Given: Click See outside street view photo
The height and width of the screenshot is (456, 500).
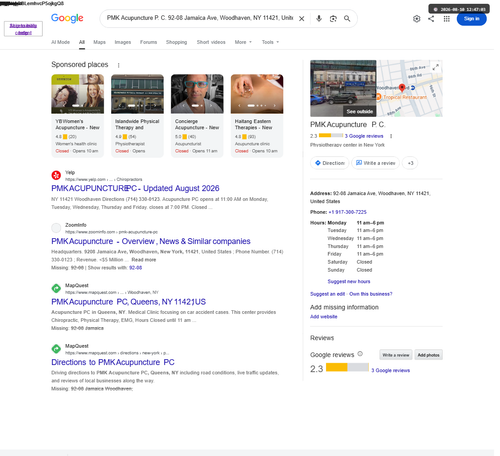Looking at the screenshot, I should [x=343, y=88].
